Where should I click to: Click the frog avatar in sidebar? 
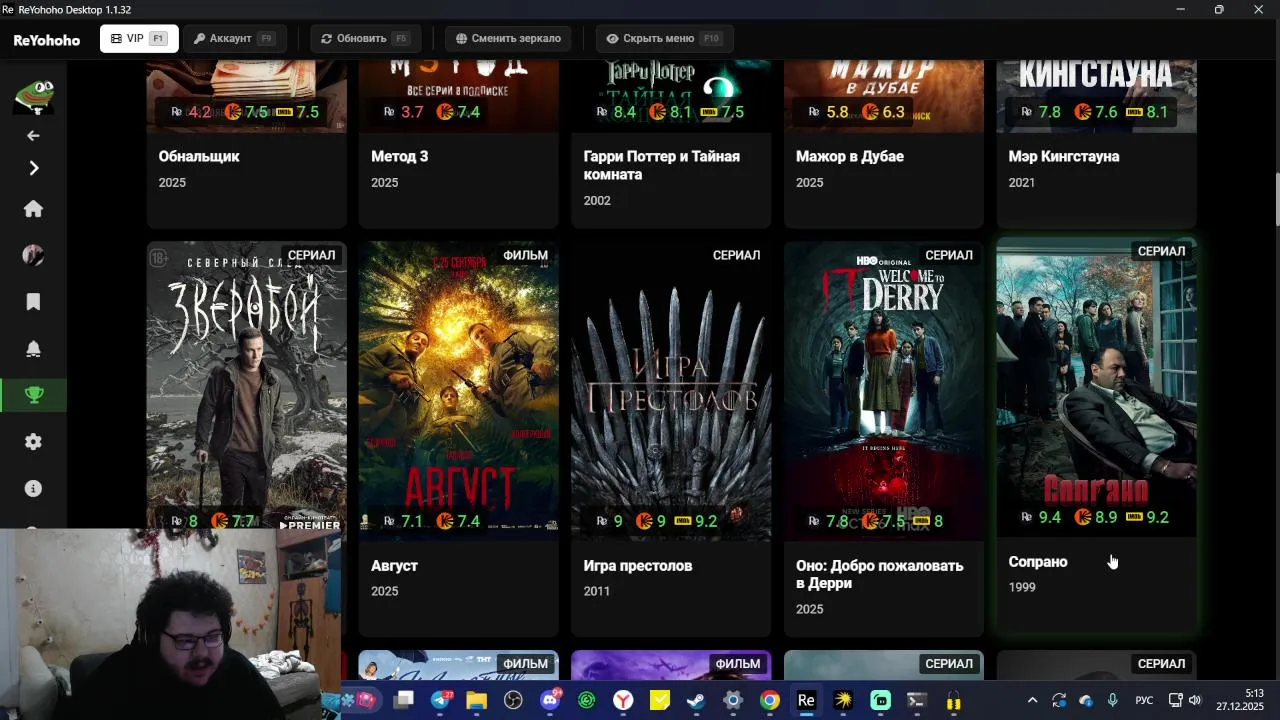33,97
